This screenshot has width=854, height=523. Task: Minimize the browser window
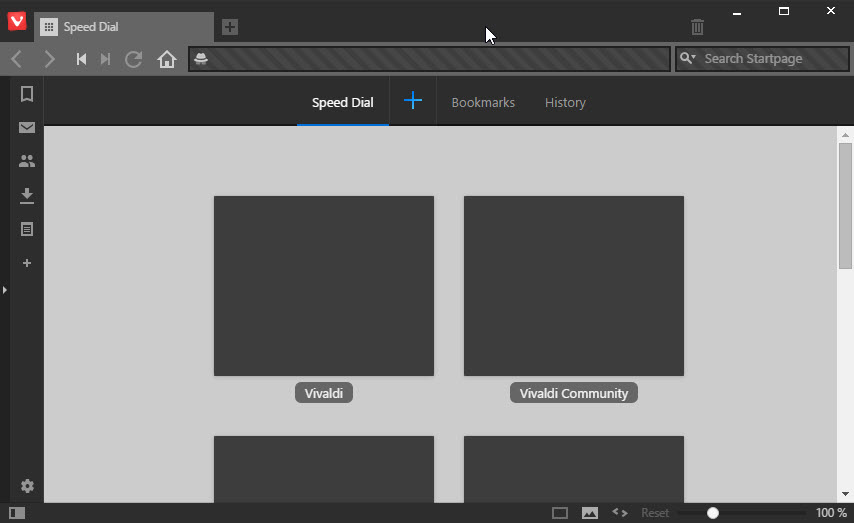click(x=737, y=12)
